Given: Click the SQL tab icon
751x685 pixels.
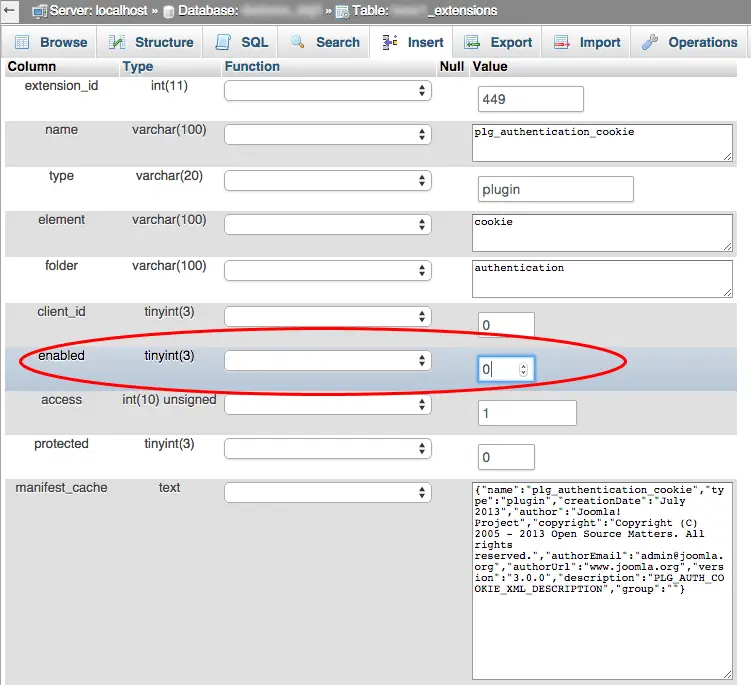Looking at the screenshot, I should [223, 42].
